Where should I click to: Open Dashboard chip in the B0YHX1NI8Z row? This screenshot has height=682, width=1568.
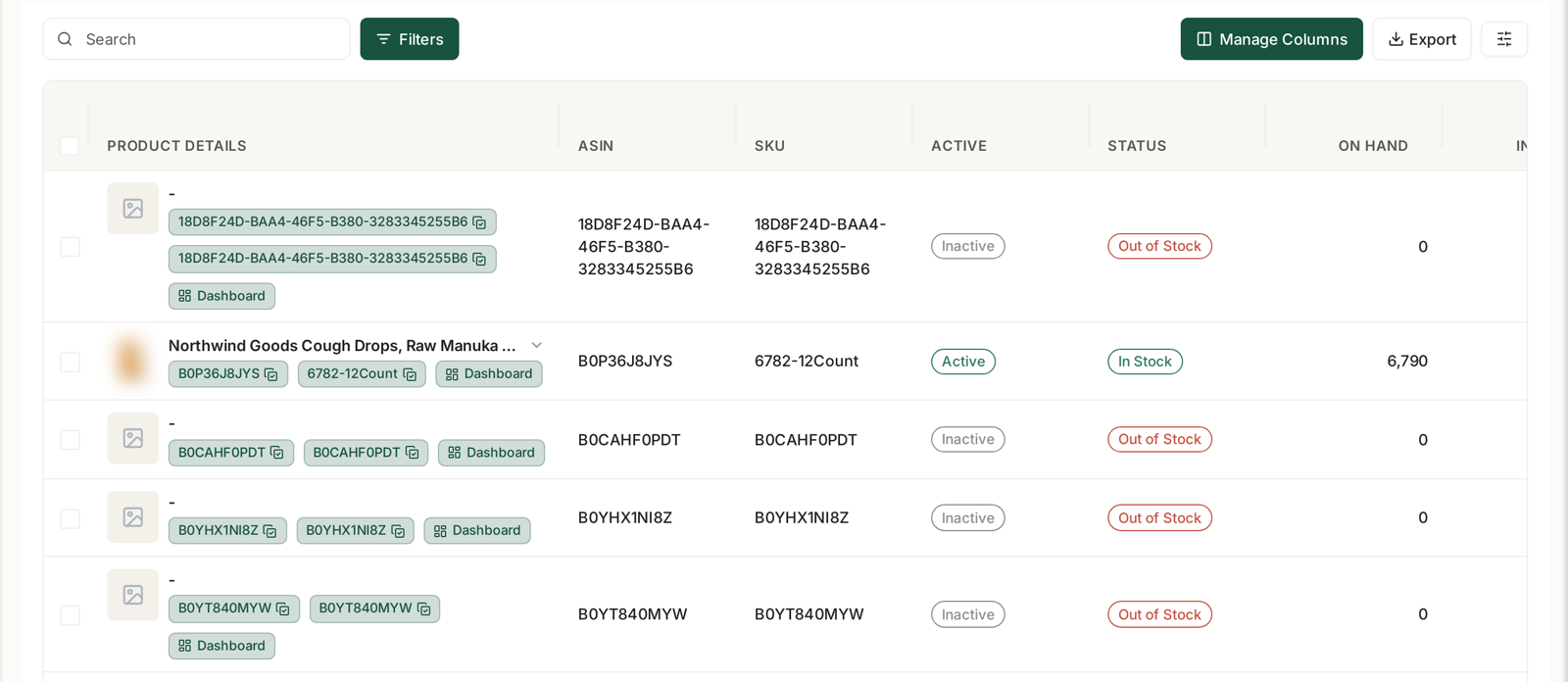[x=477, y=531]
